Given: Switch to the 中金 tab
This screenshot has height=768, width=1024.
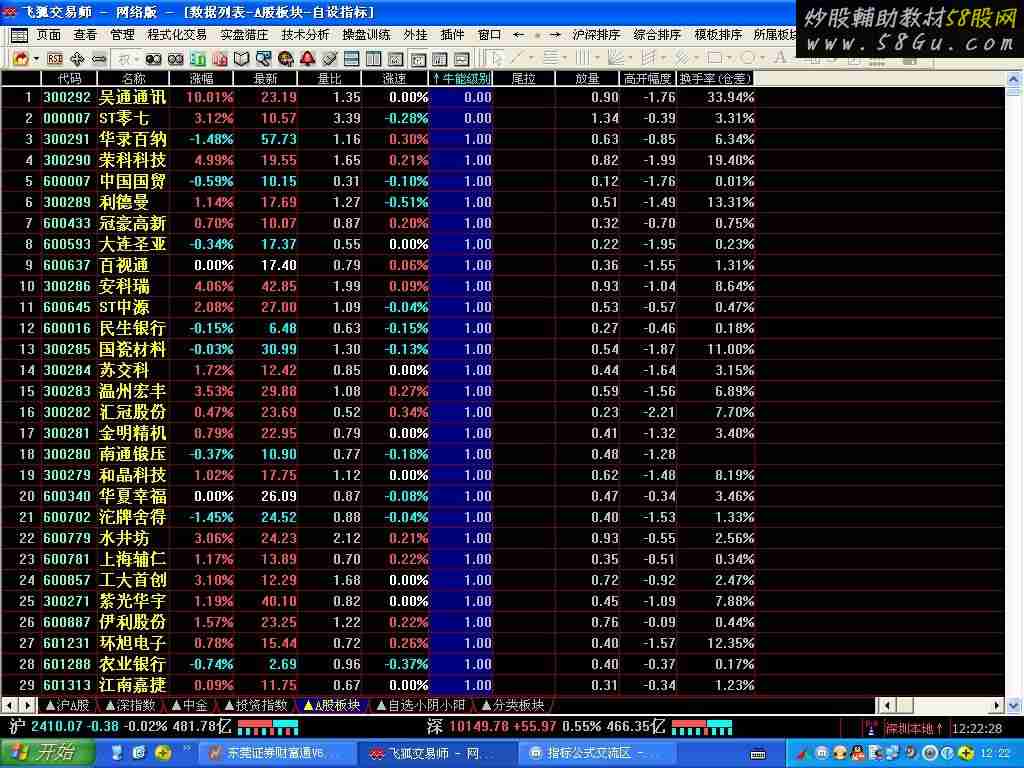Looking at the screenshot, I should tap(189, 705).
